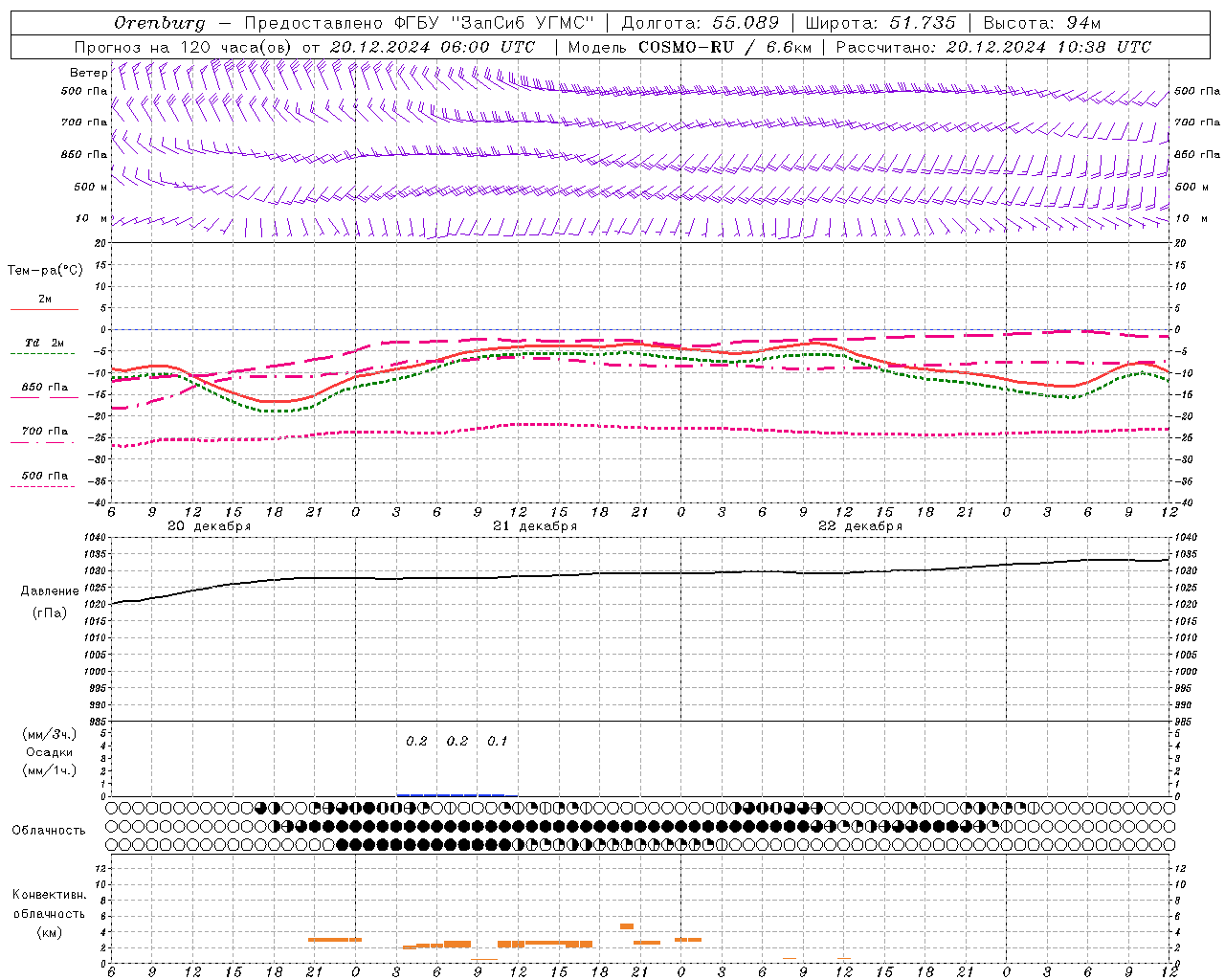Click the Высота: 94м value
Screen dimensions: 1225x980
(1042, 23)
